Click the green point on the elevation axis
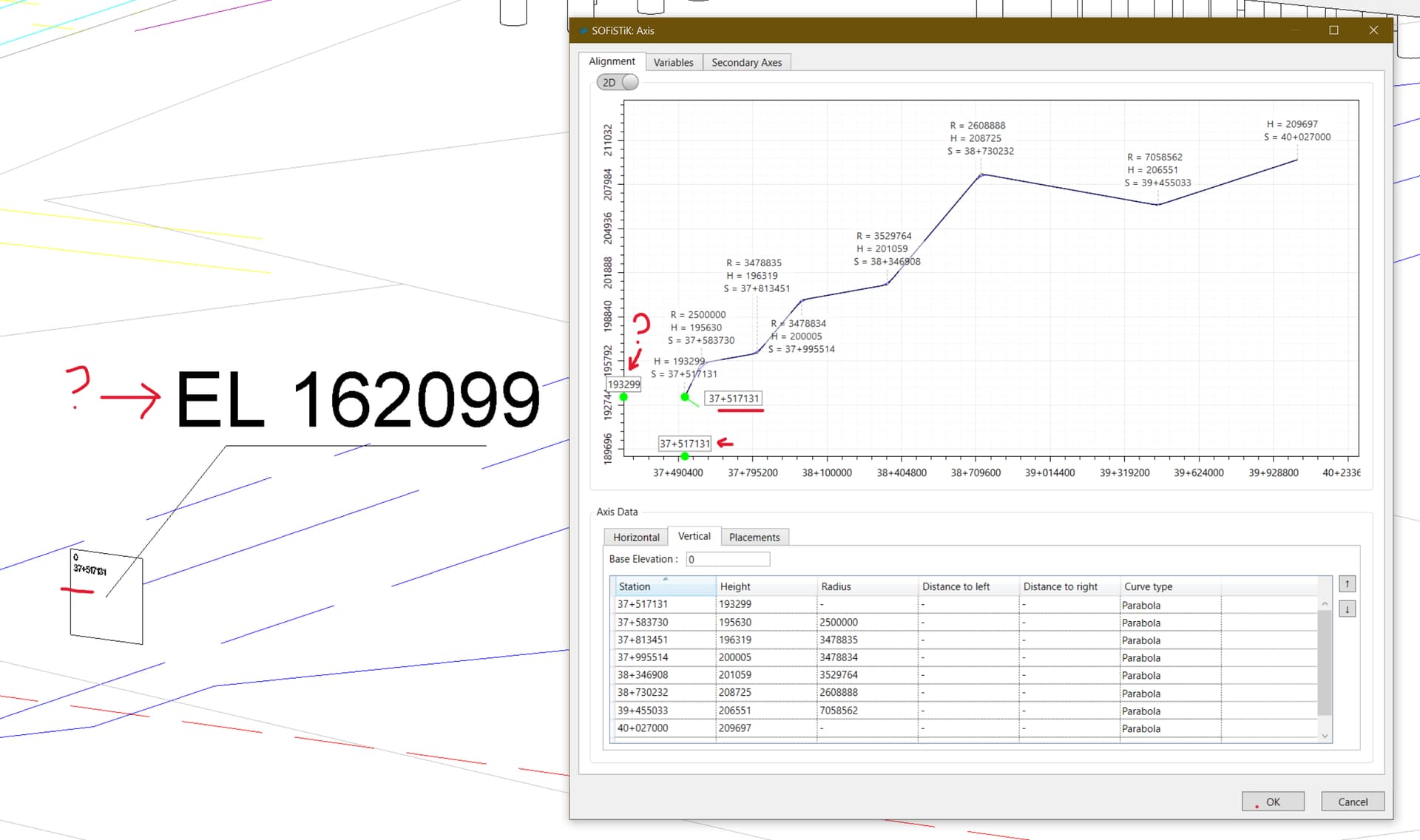This screenshot has width=1420, height=840. tap(623, 397)
